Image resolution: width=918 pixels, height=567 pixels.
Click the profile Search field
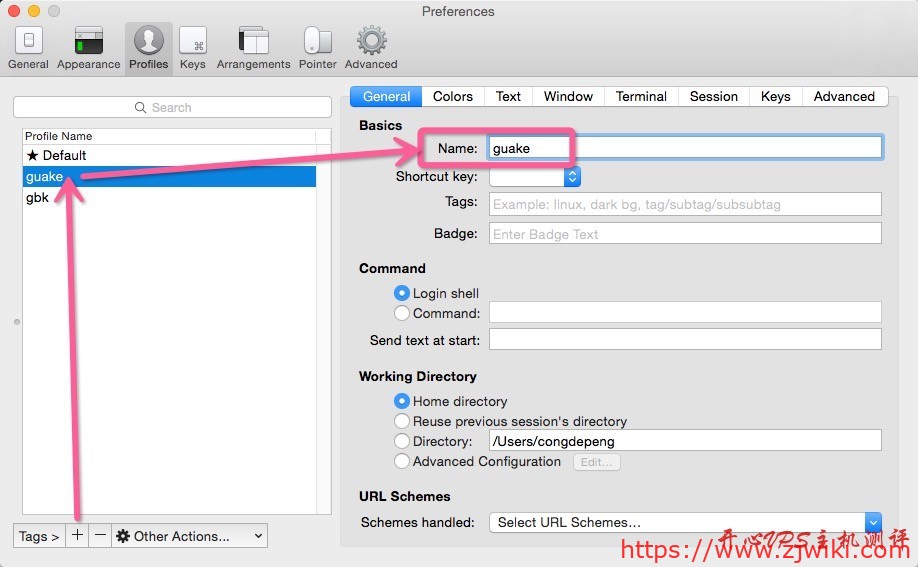(x=172, y=107)
